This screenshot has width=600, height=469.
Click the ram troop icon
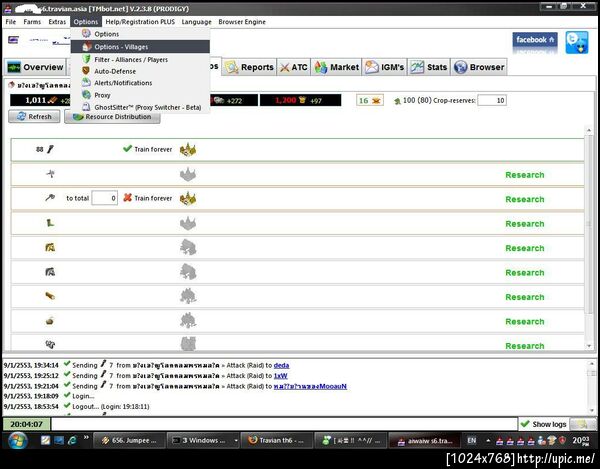coord(50,296)
